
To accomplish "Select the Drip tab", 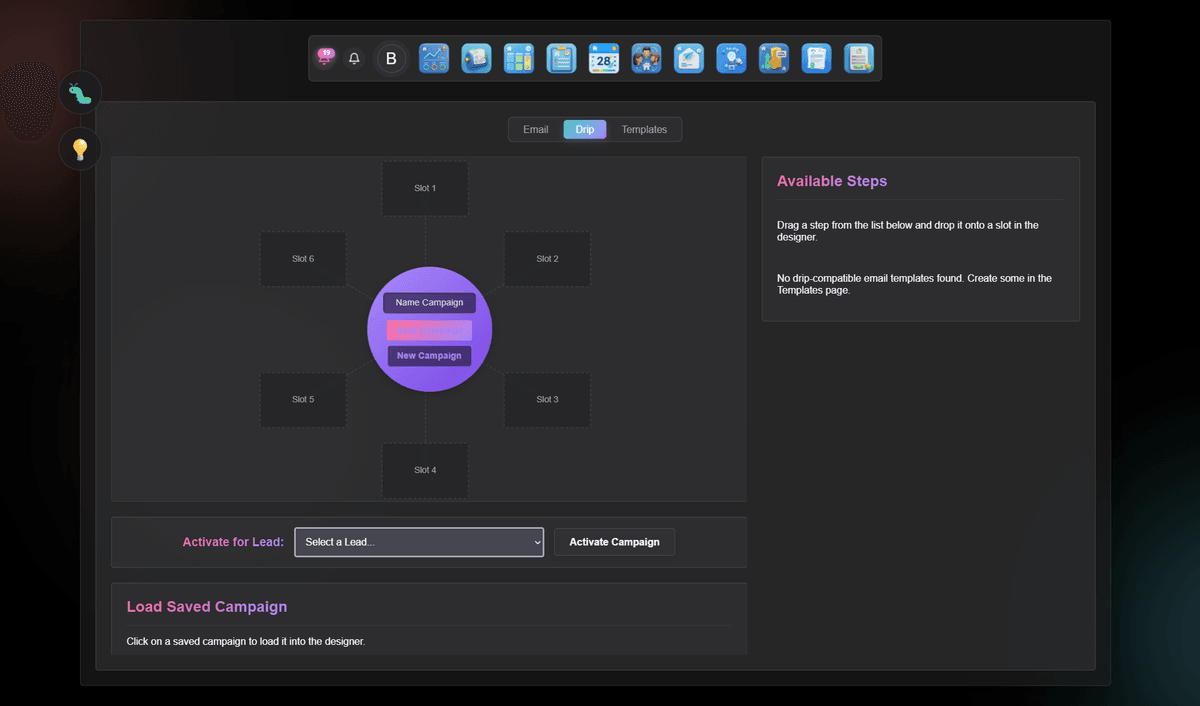I will tap(585, 130).
